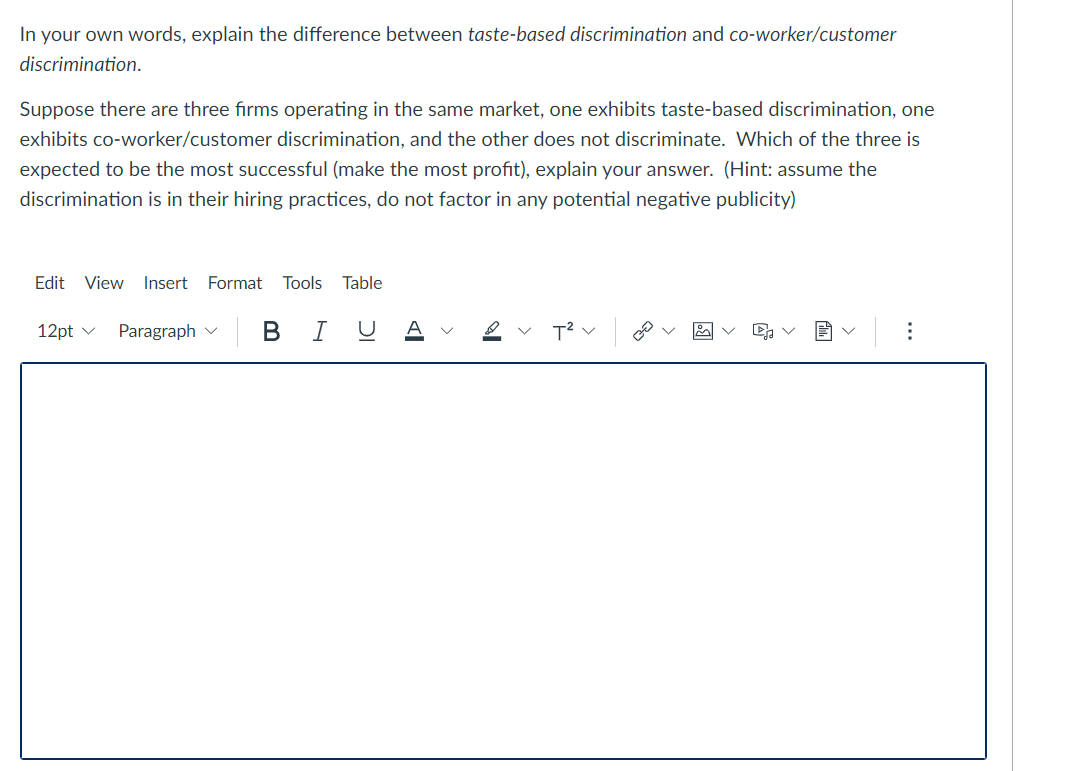Open the Paragraph style dropdown

[x=166, y=331]
